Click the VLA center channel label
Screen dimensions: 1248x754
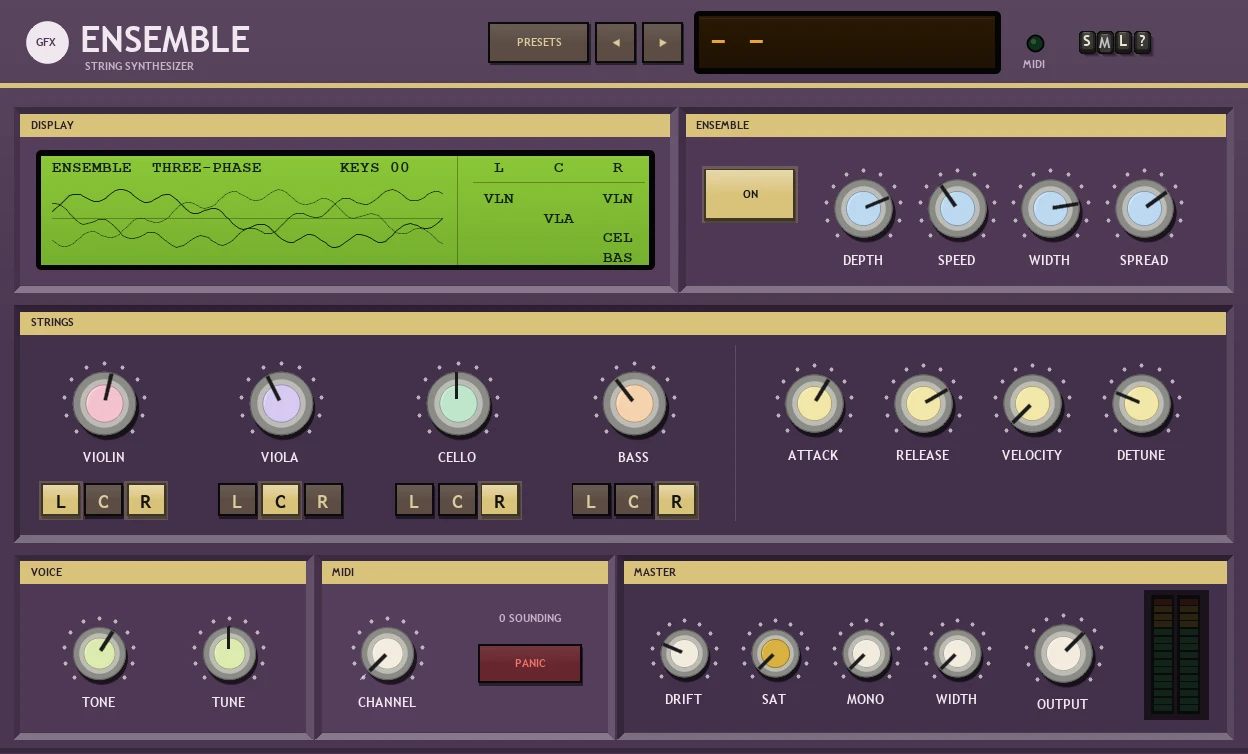(x=558, y=218)
